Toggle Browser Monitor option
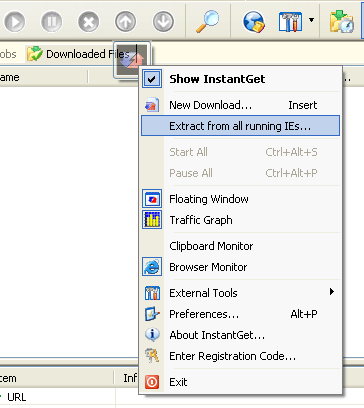 pos(240,267)
